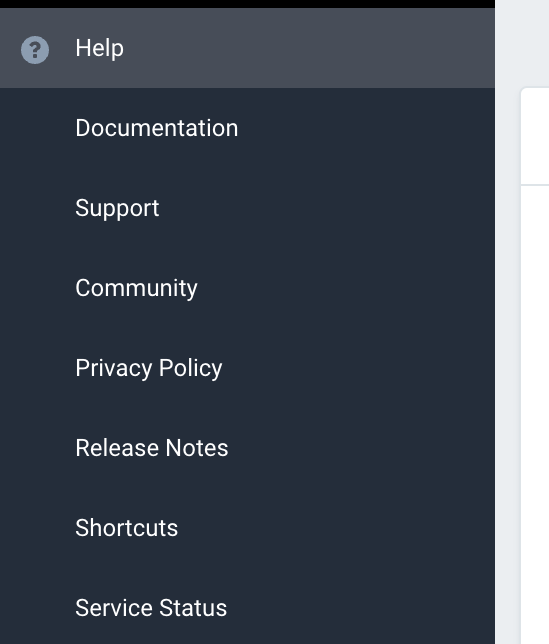549x644 pixels.
Task: Click the word Policy in Privacy Policy
Action: (x=191, y=368)
